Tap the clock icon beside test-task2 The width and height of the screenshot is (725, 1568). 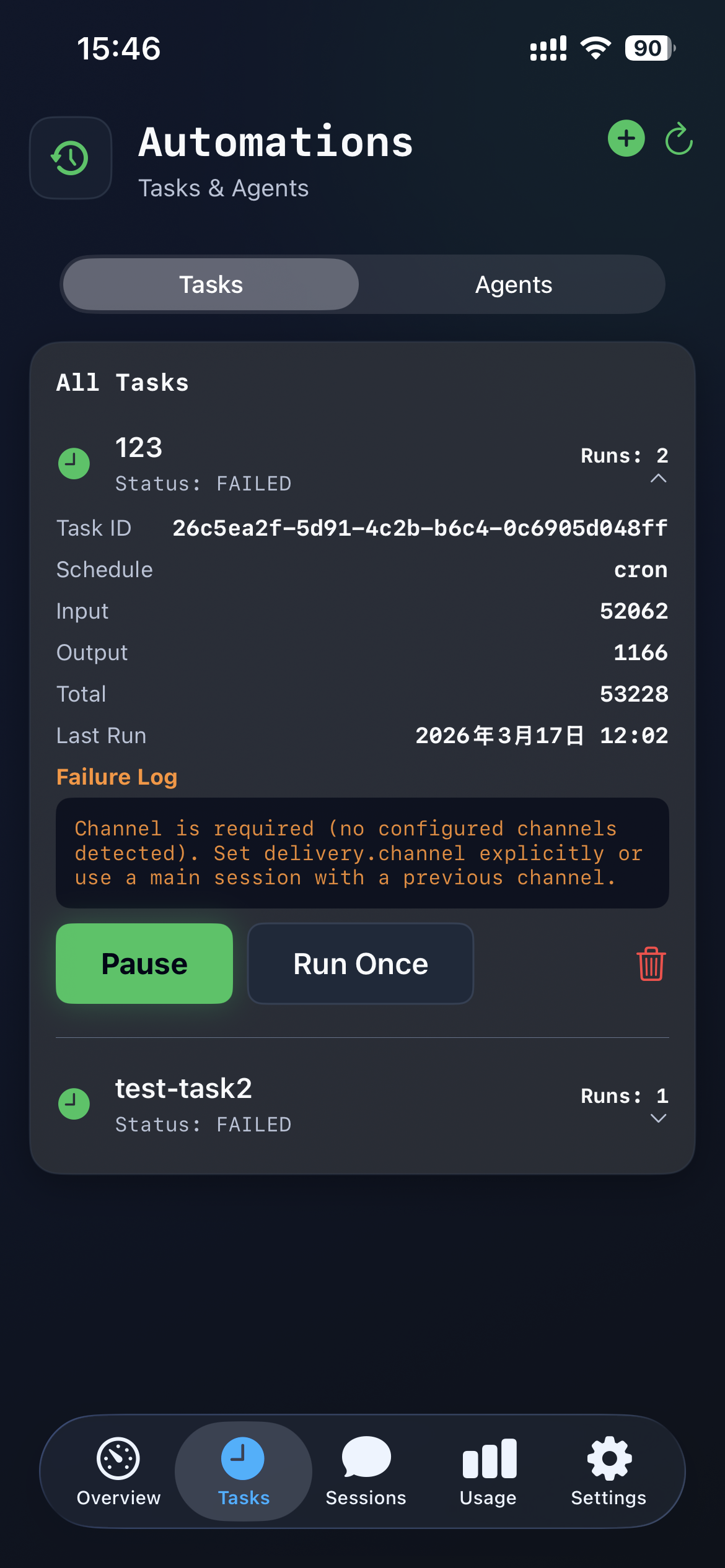click(74, 1104)
